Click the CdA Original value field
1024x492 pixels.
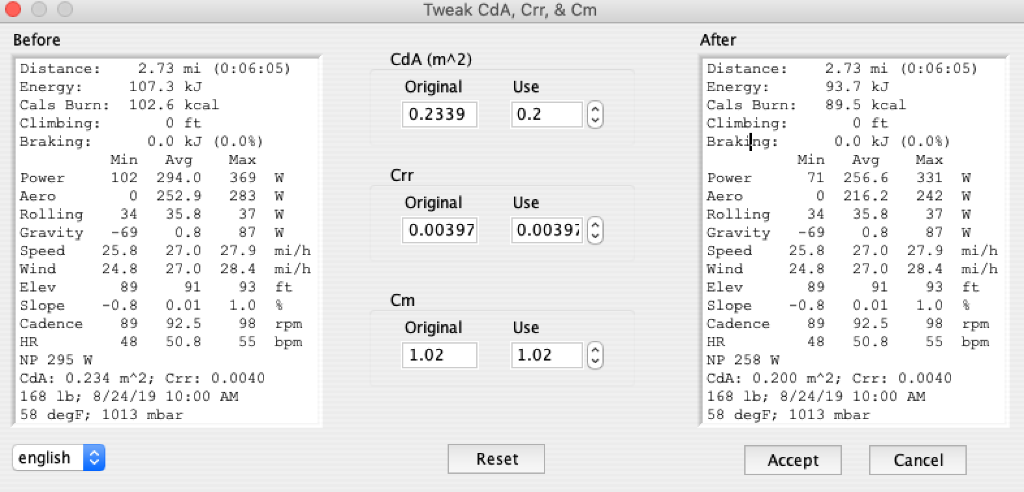440,115
